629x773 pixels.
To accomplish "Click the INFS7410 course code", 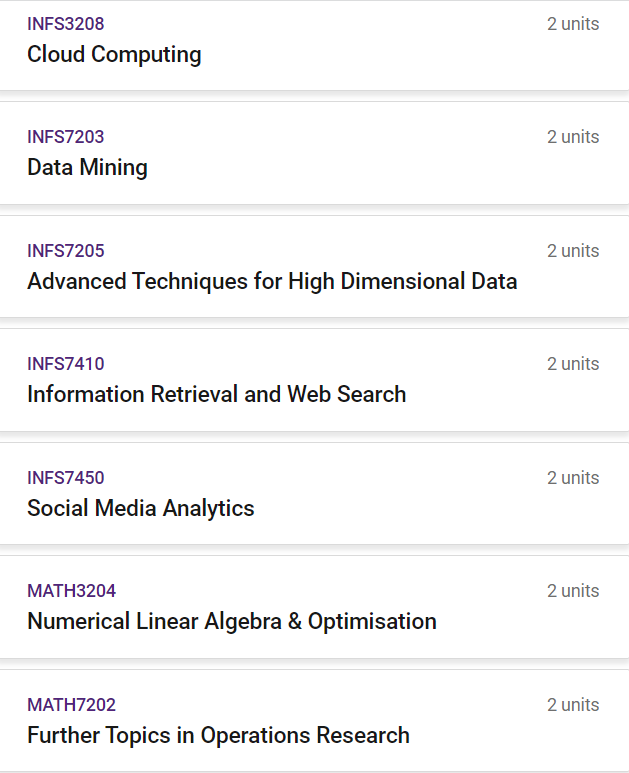I will pyautogui.click(x=66, y=364).
